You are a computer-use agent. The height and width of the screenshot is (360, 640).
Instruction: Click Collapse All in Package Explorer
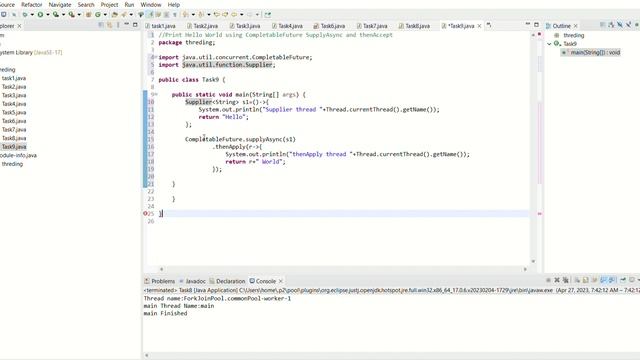(101, 25)
